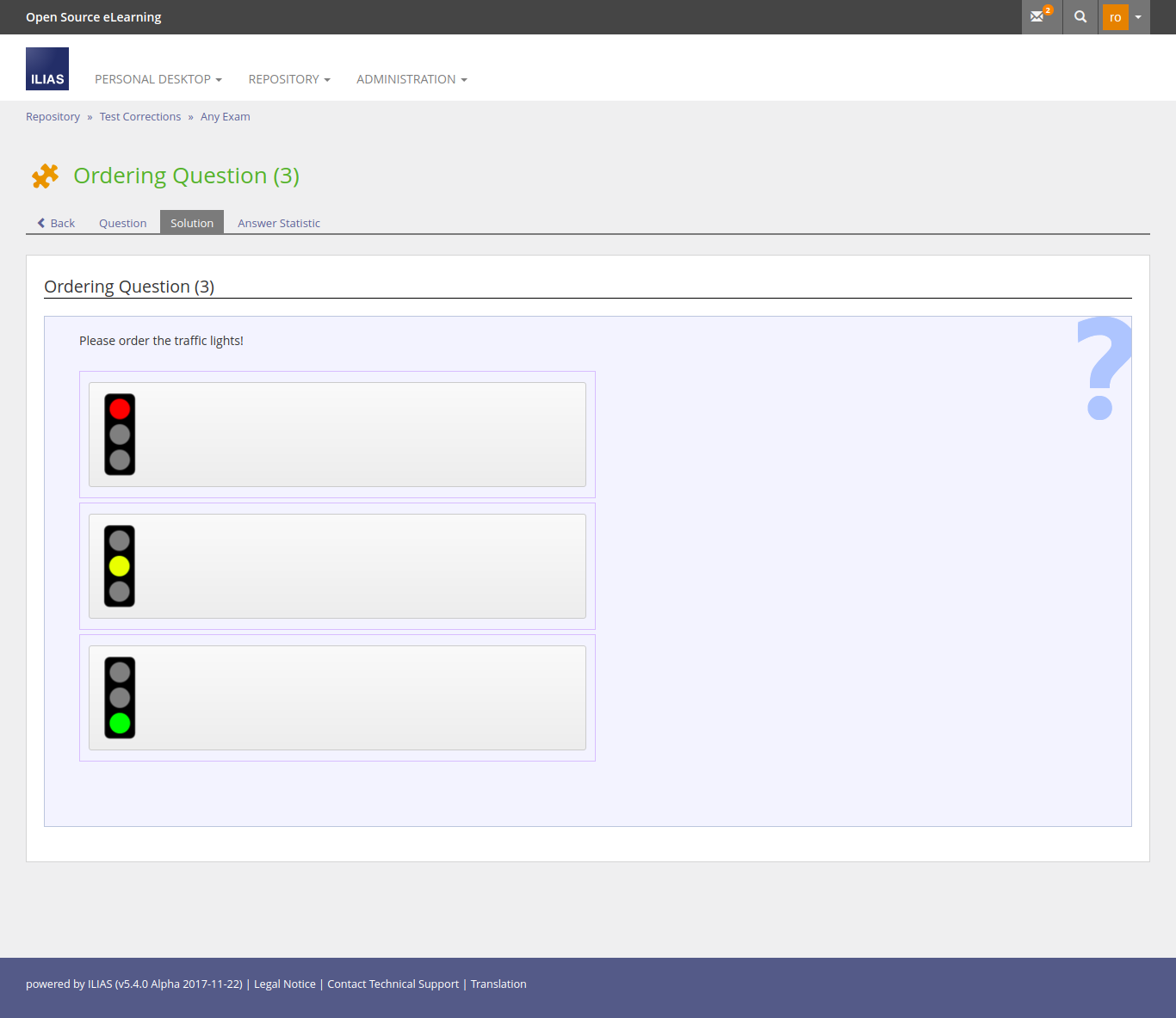Click the orange puzzle piece question icon

tap(46, 176)
